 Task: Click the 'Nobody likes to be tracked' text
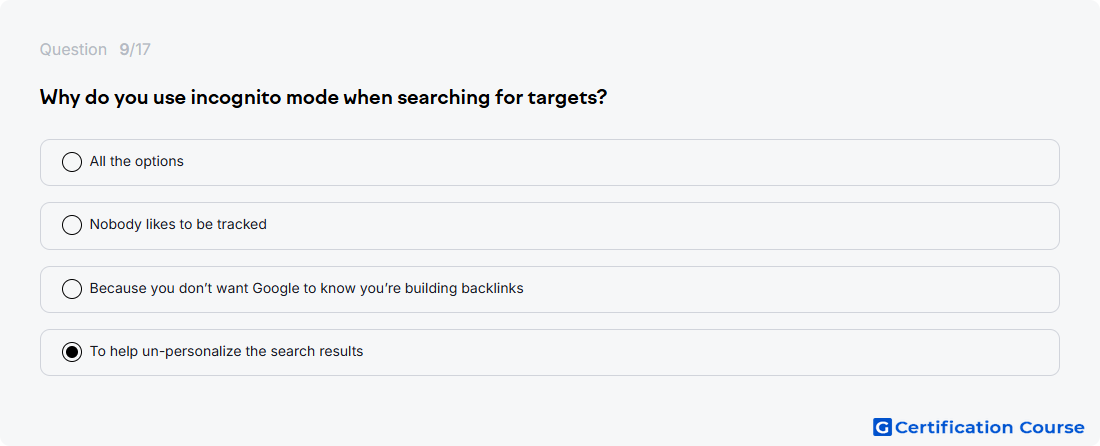(178, 224)
